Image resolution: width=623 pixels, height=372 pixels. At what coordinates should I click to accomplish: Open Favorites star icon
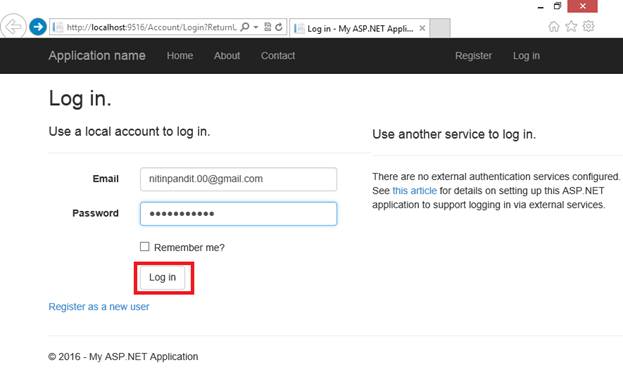tap(571, 26)
